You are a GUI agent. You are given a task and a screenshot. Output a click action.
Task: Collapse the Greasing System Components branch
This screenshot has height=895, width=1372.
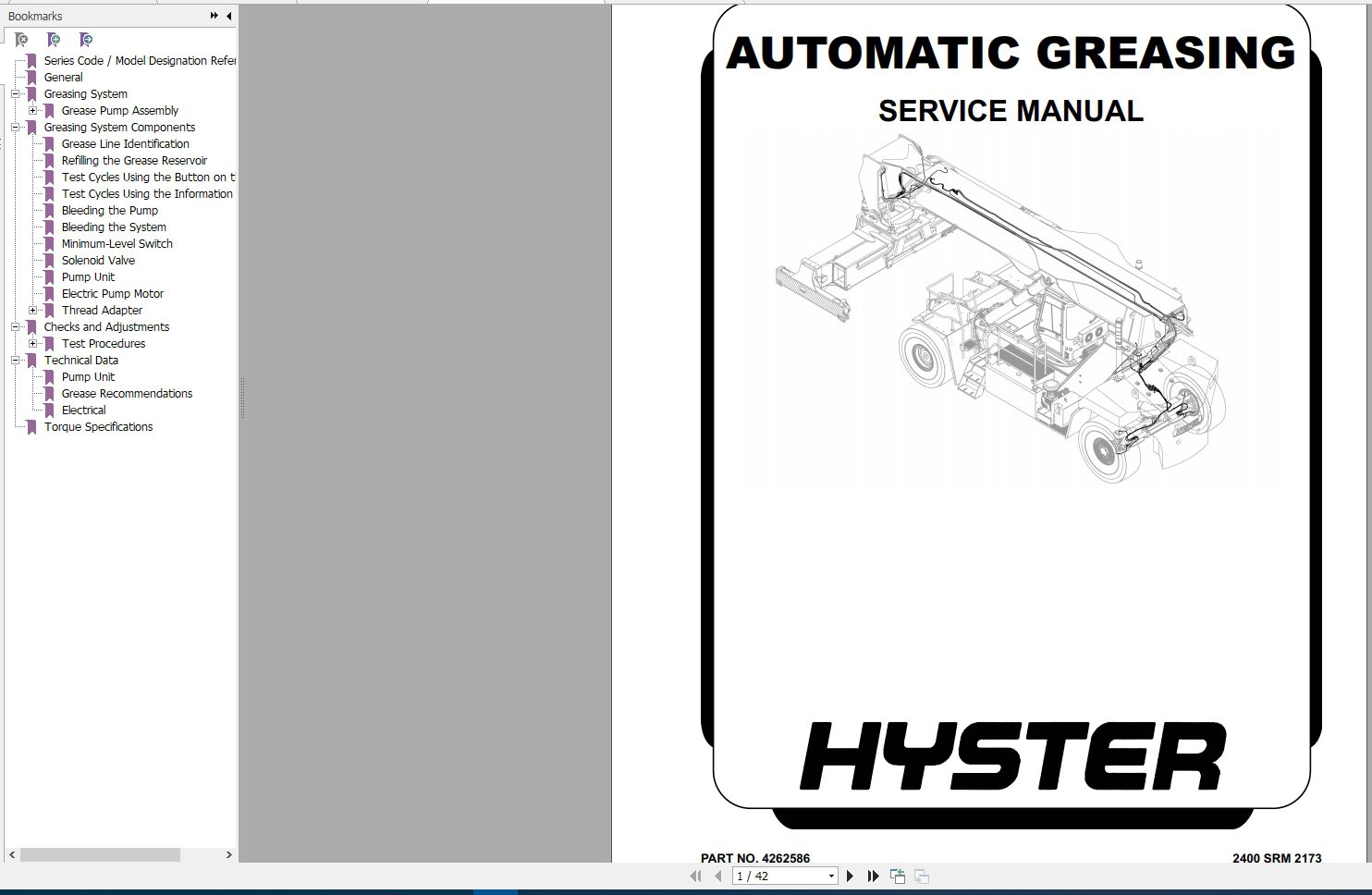(x=16, y=128)
